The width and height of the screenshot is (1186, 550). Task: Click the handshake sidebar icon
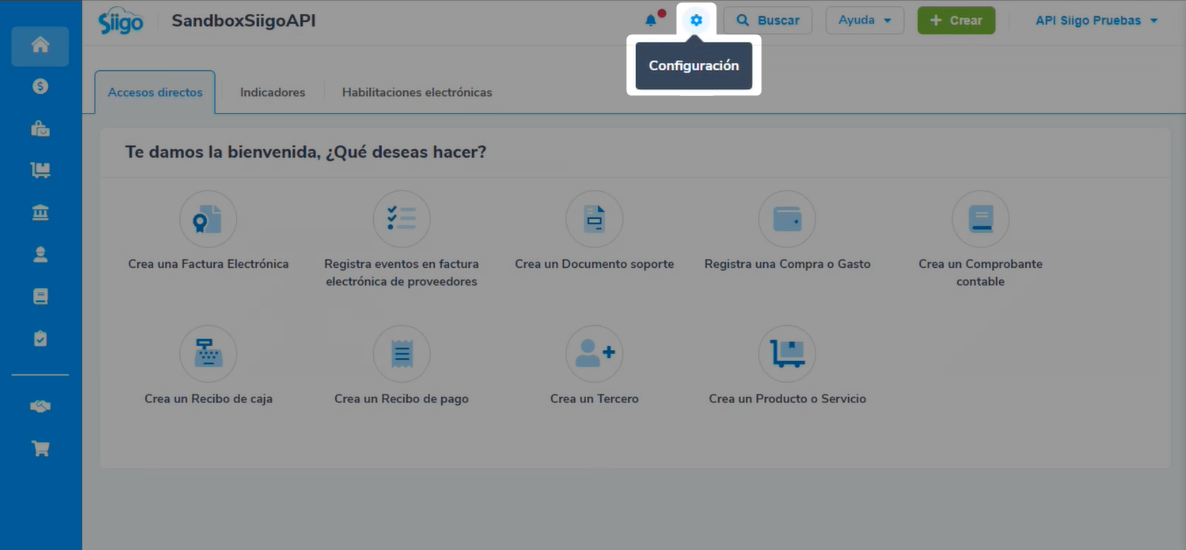40,406
